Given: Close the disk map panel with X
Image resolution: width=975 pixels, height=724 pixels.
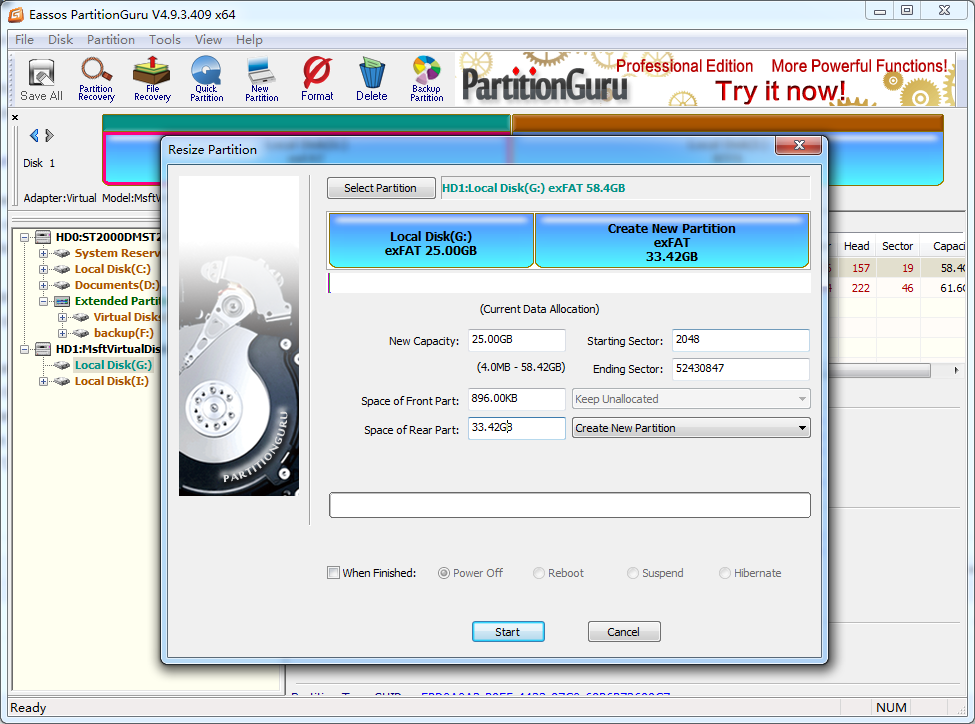Looking at the screenshot, I should [15, 117].
